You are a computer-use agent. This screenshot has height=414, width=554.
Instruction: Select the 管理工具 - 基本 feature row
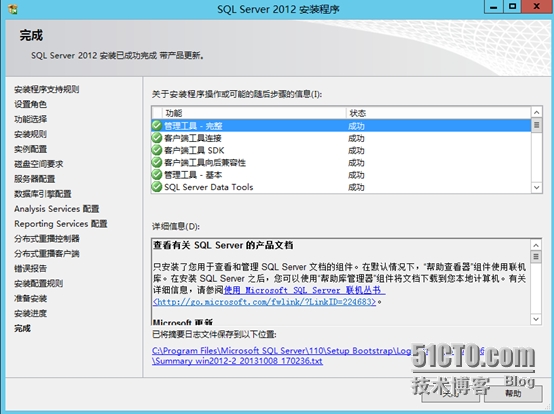(341, 175)
